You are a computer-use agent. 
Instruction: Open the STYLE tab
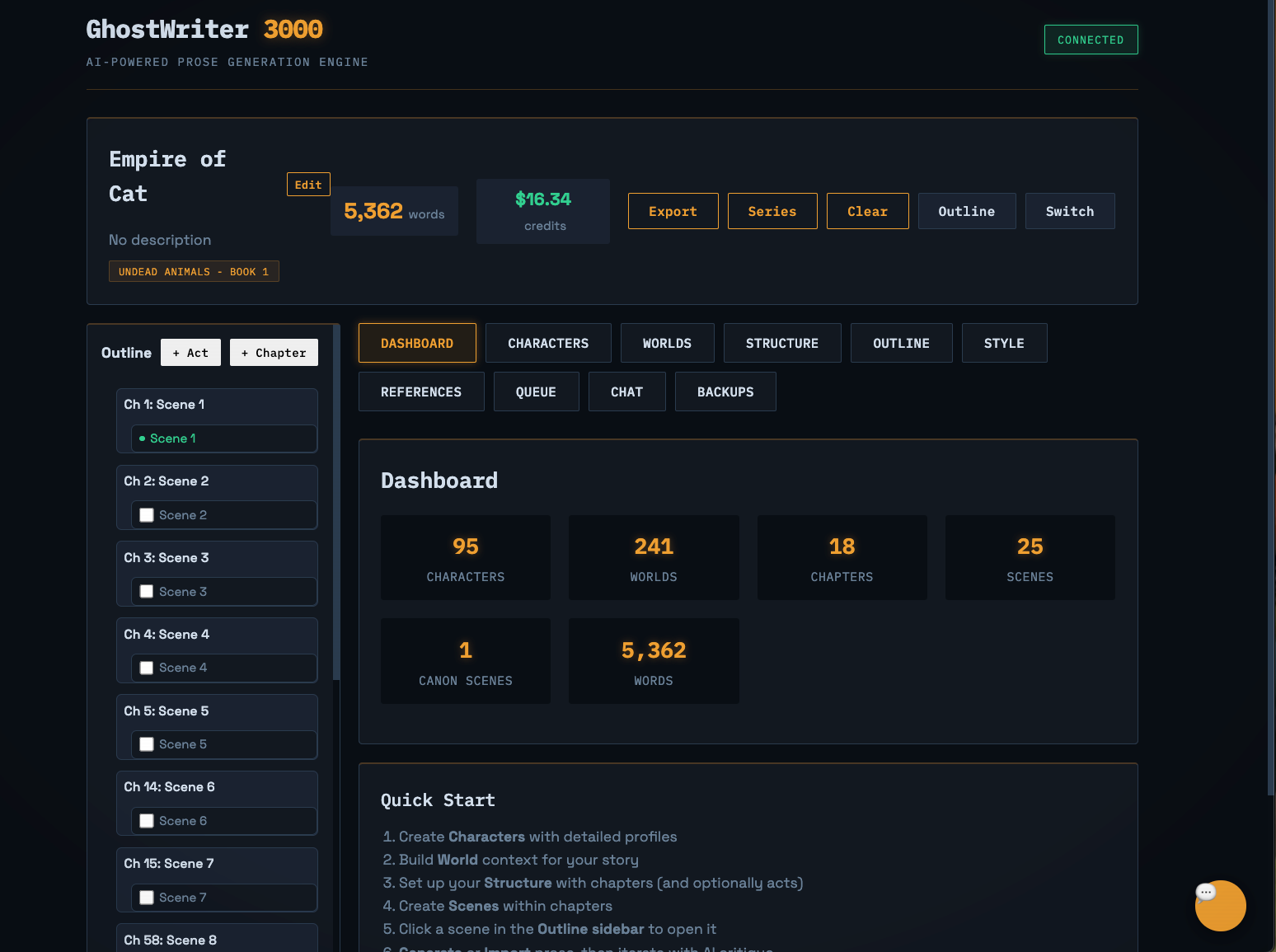coord(1004,343)
